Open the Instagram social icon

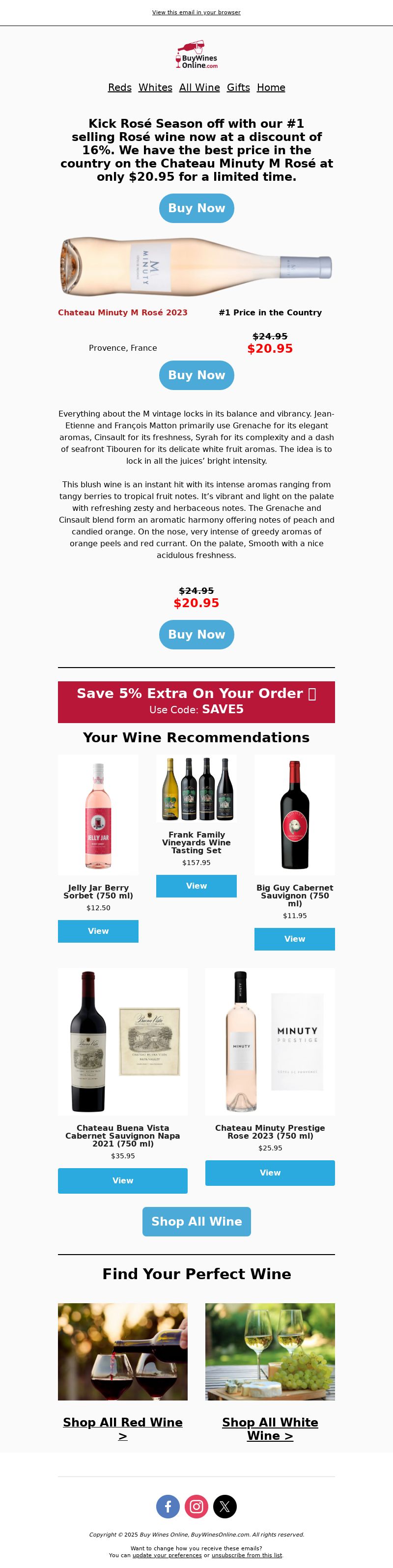click(x=196, y=1506)
